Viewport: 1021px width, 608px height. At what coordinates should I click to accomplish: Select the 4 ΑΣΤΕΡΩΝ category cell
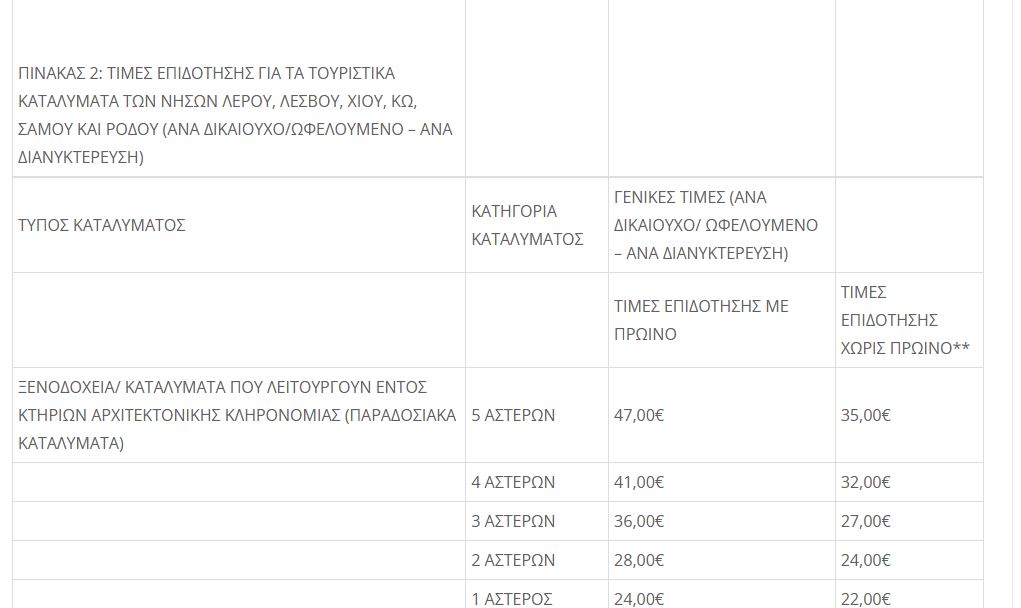[x=512, y=482]
